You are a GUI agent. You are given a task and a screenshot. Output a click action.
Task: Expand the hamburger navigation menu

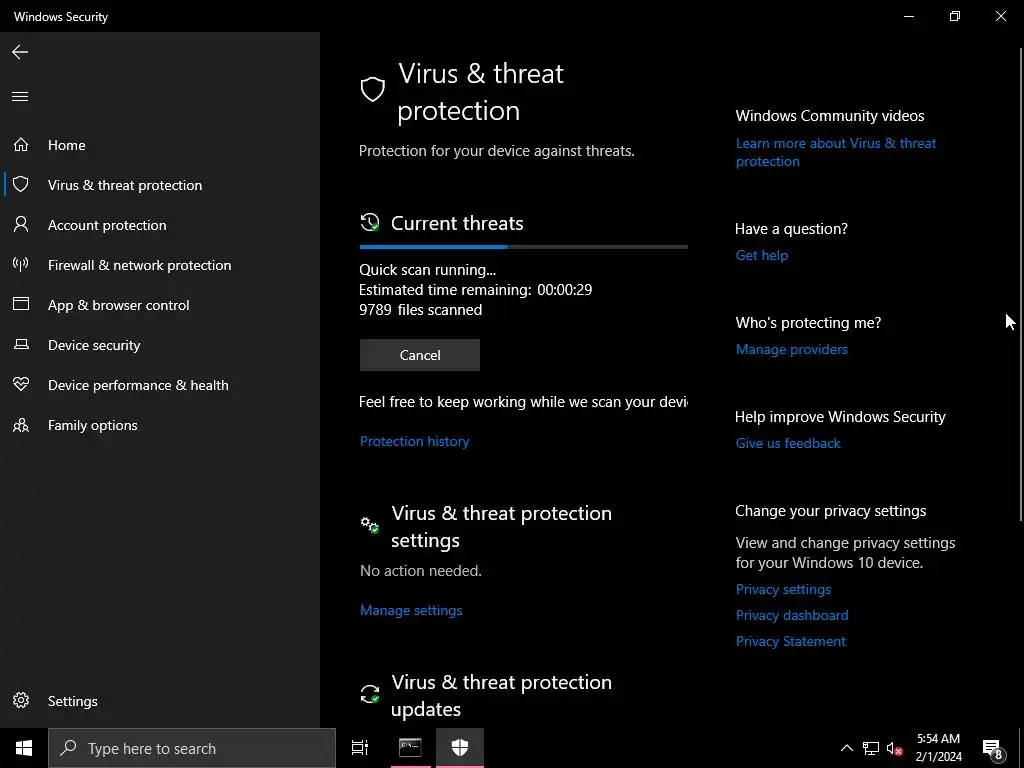(x=20, y=97)
